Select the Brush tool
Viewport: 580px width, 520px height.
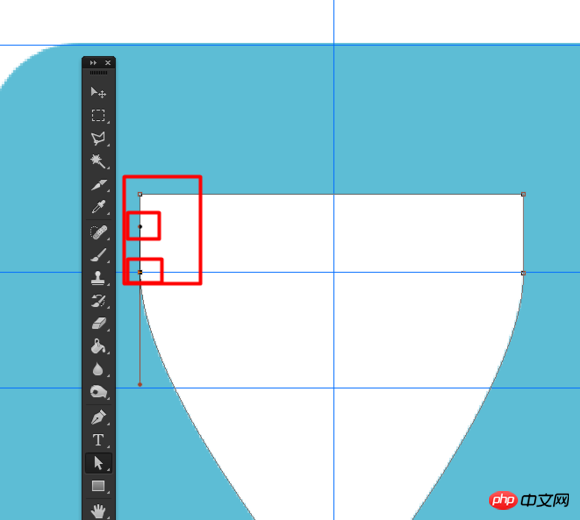pyautogui.click(x=98, y=255)
